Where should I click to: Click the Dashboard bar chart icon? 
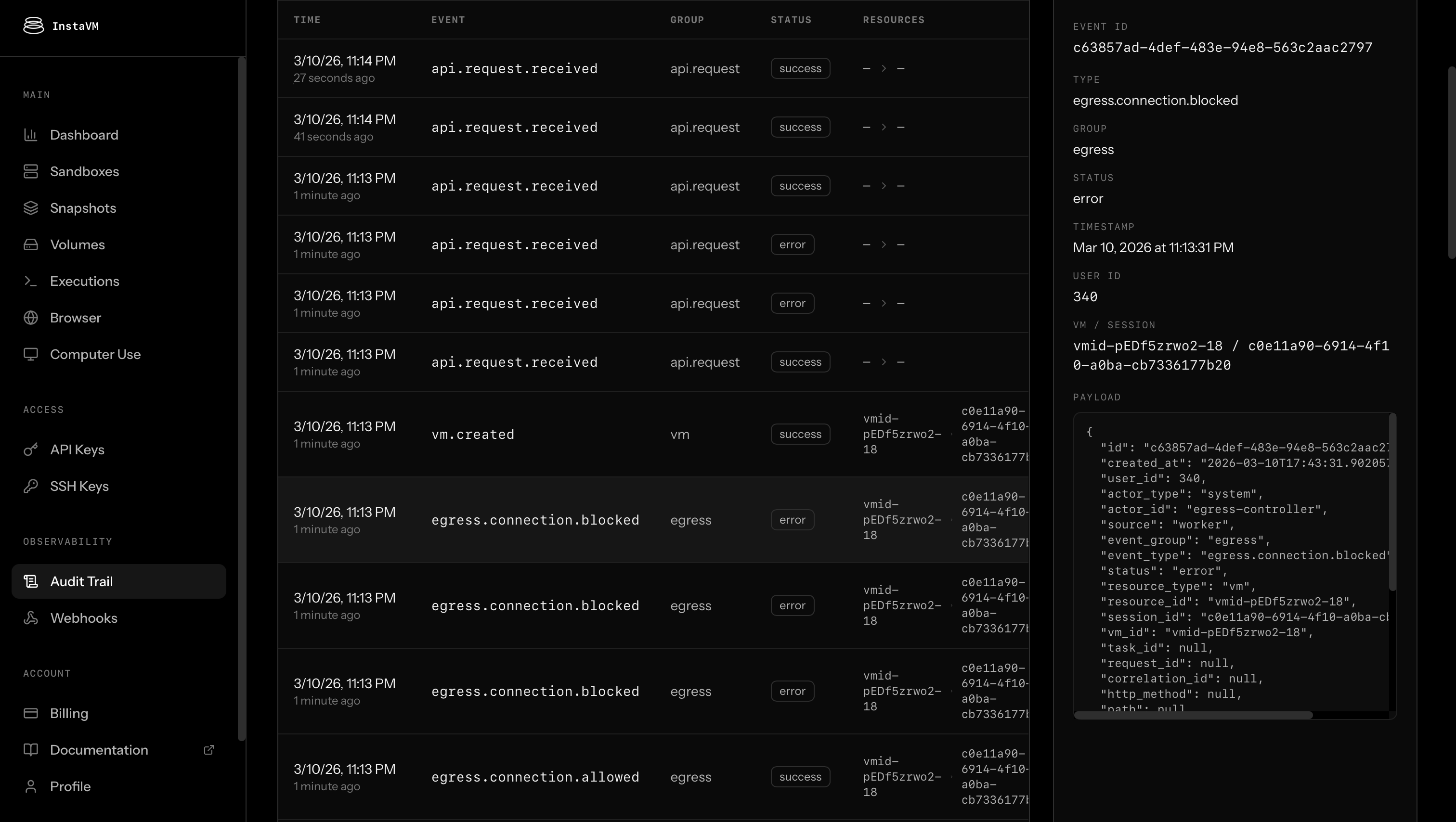click(30, 134)
